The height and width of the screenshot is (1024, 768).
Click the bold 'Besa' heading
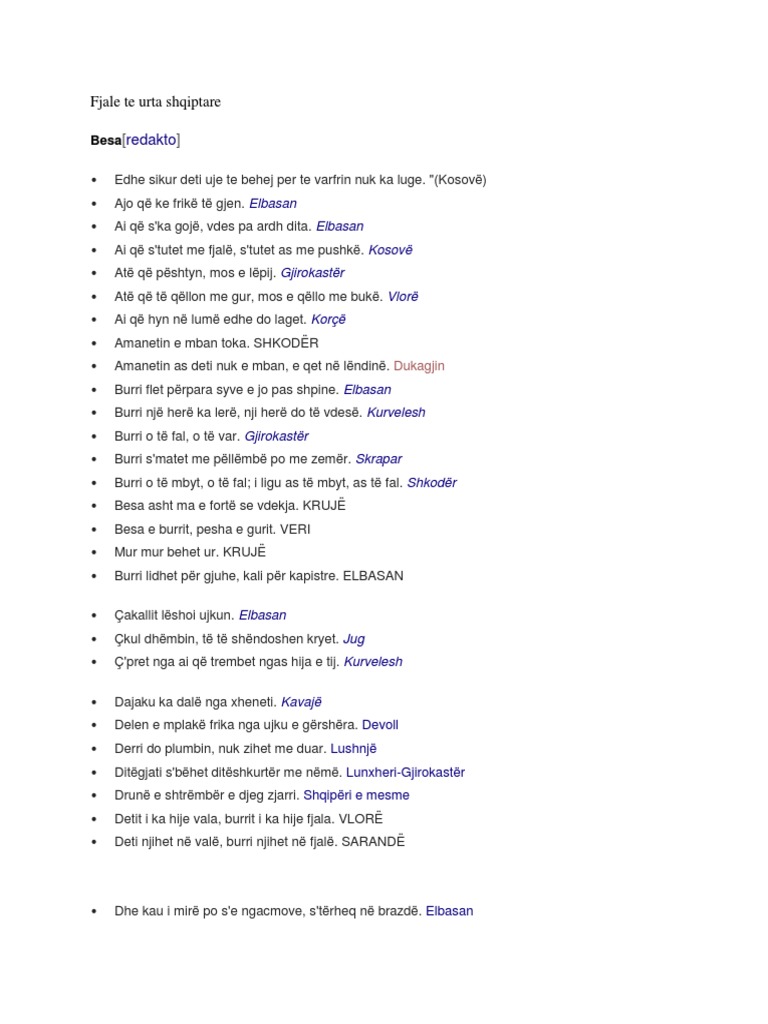[105, 141]
